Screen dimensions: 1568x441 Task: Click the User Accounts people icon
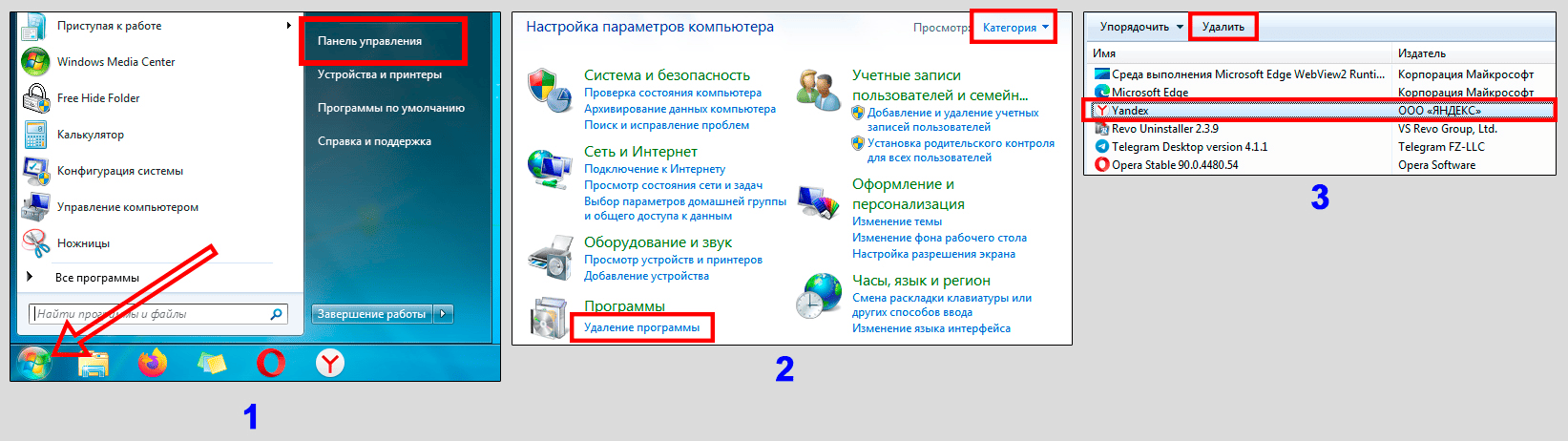819,90
